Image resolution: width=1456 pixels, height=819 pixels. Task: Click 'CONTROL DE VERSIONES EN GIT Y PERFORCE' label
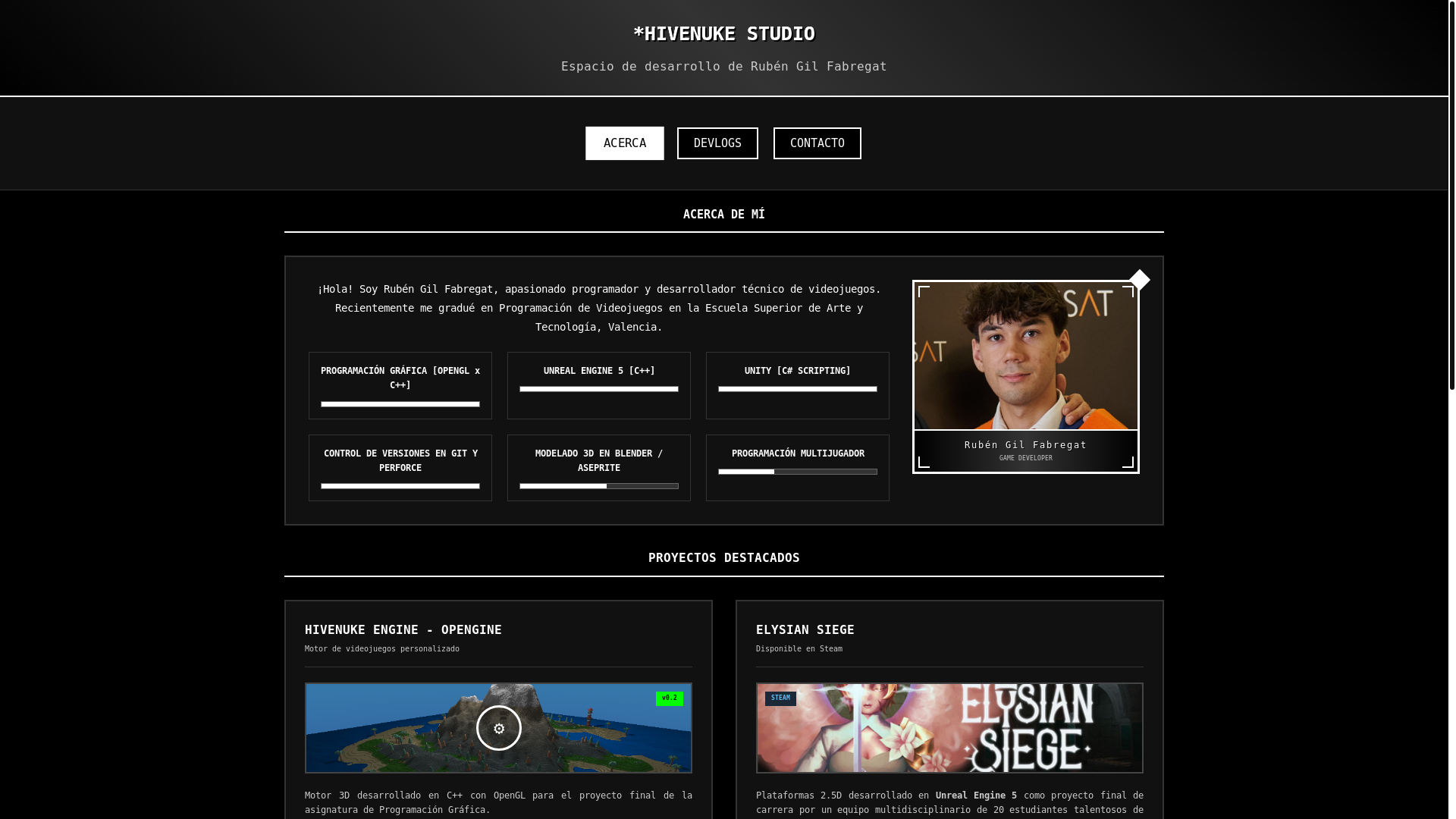pos(400,460)
